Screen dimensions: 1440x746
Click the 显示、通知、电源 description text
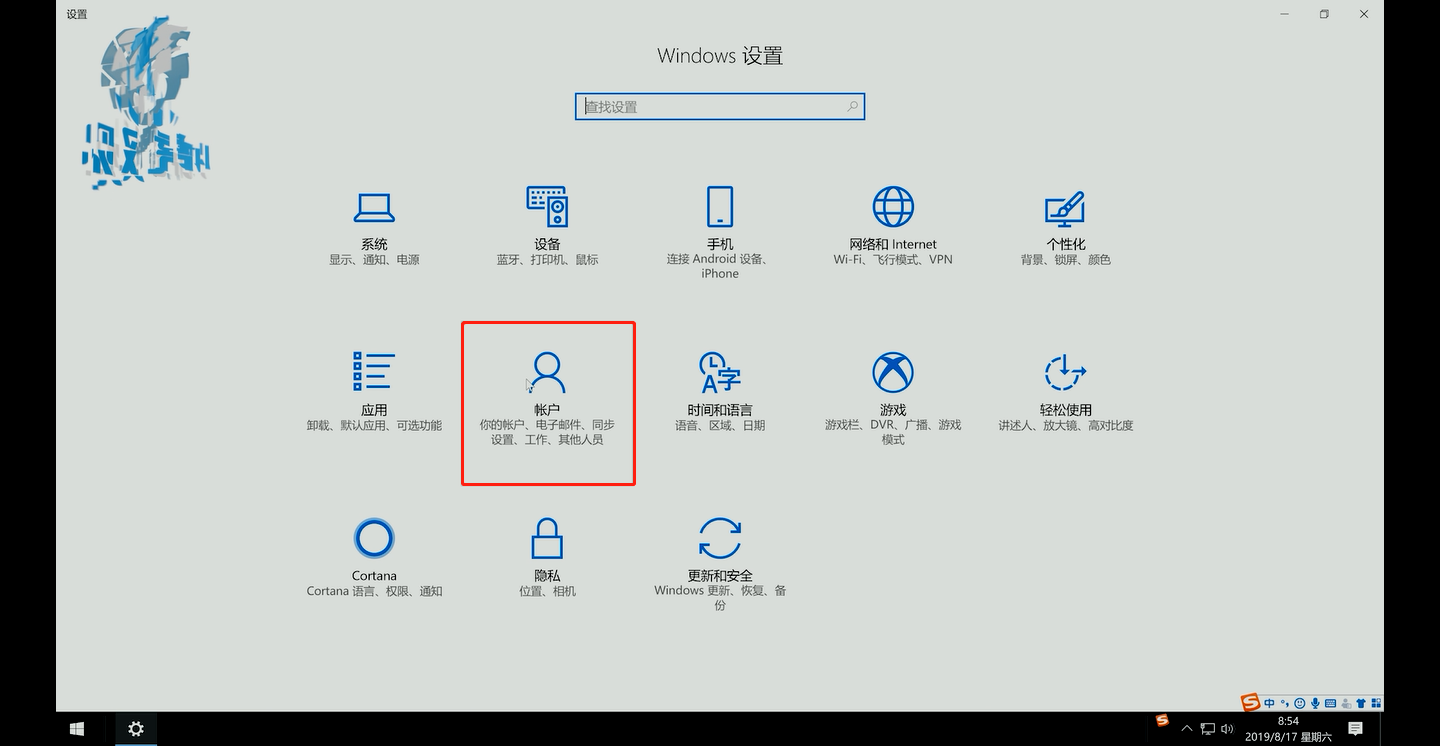tap(374, 260)
